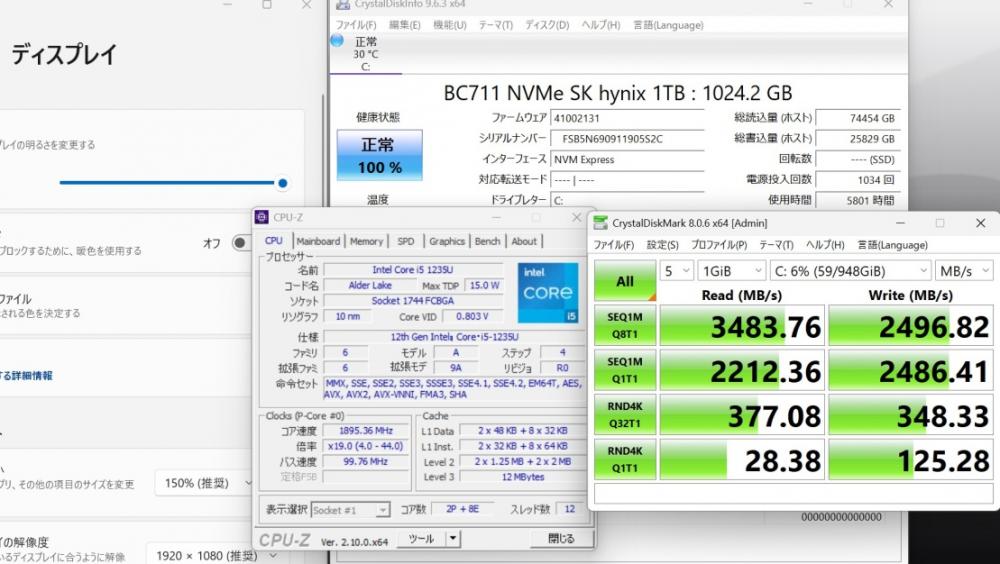
Task: Click 総書込量 value 25829 GB
Action: (x=858, y=138)
